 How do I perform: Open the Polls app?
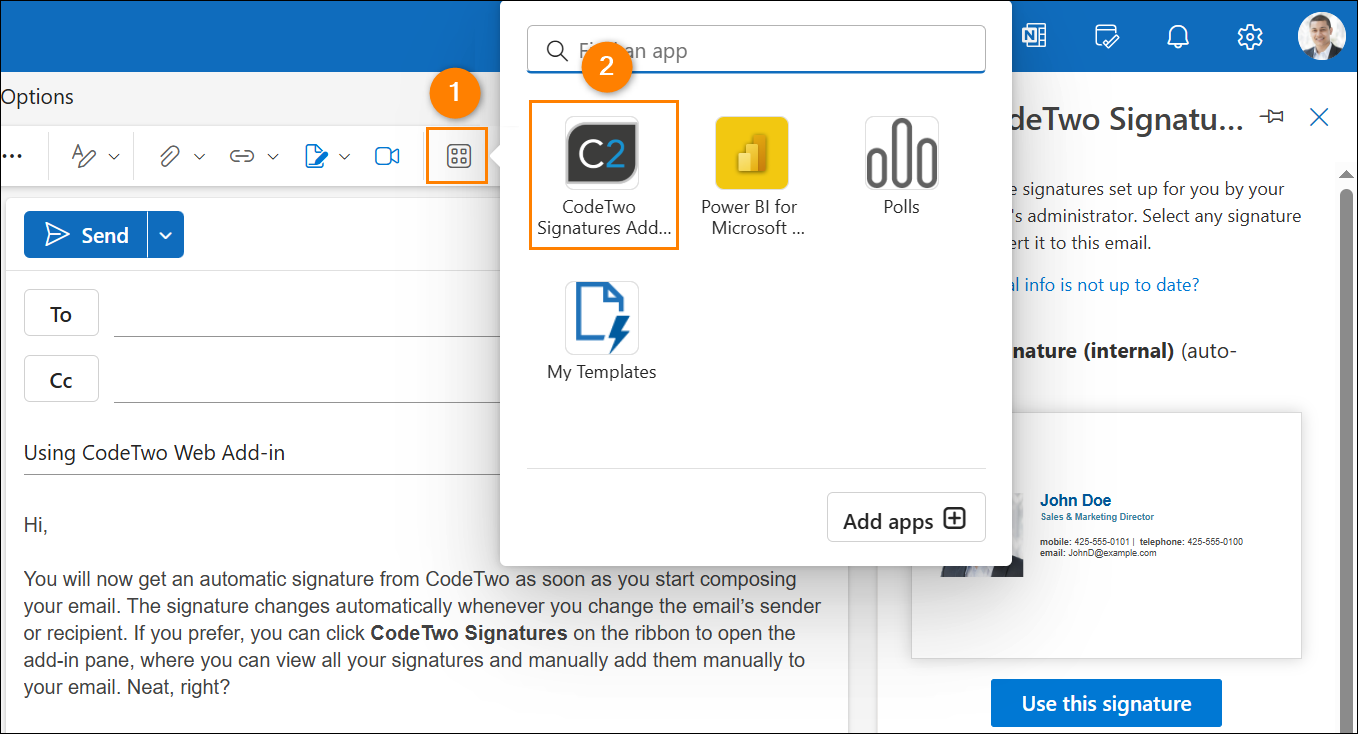tap(901, 166)
